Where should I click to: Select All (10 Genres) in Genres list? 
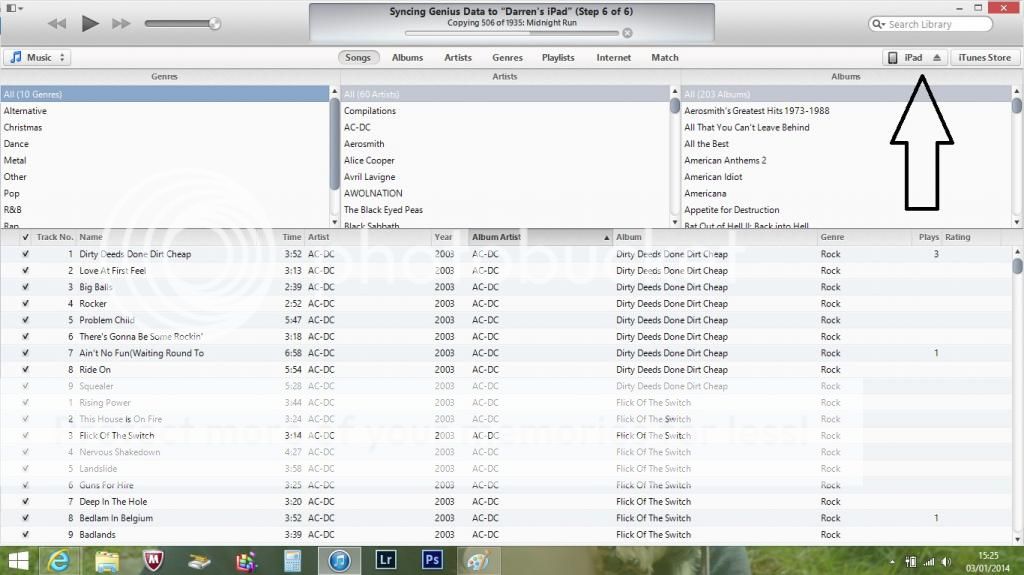pos(165,94)
